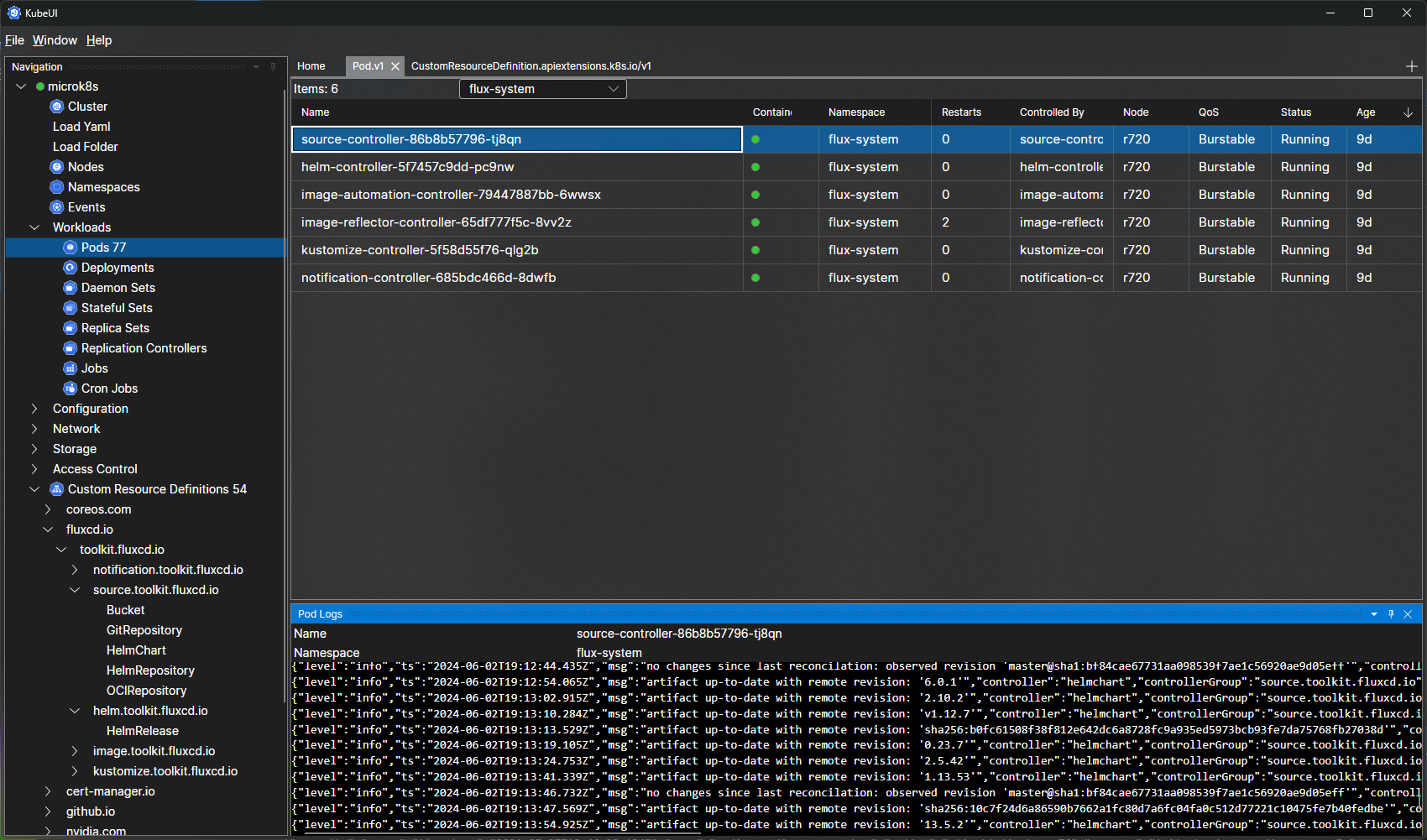Pin the Pod Logs panel
Image resolution: width=1427 pixels, height=840 pixels.
pyautogui.click(x=1391, y=614)
